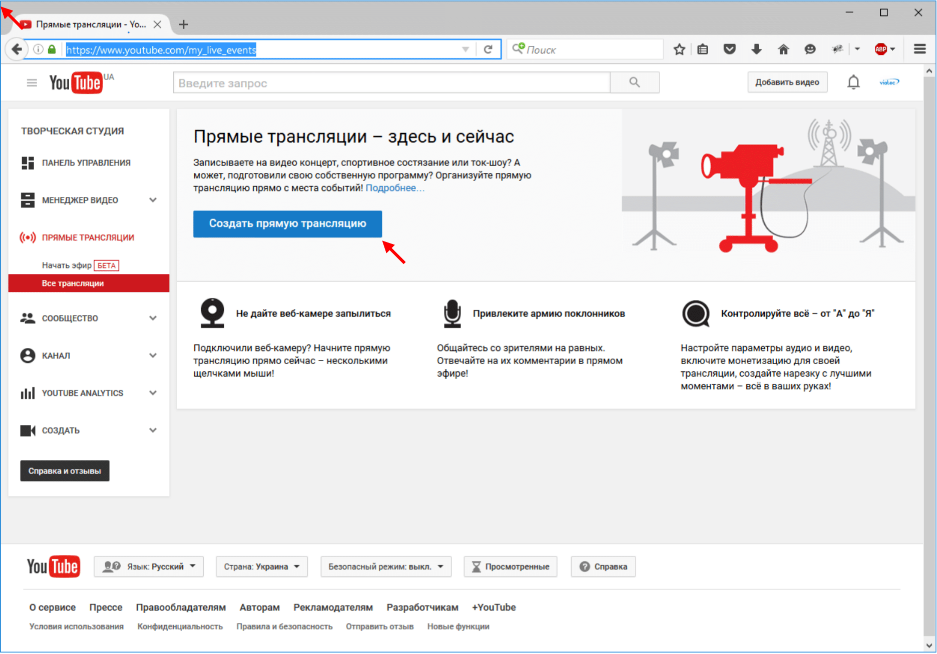937x654 pixels.
Task: Go to YouTube home via header logo
Action: click(76, 82)
